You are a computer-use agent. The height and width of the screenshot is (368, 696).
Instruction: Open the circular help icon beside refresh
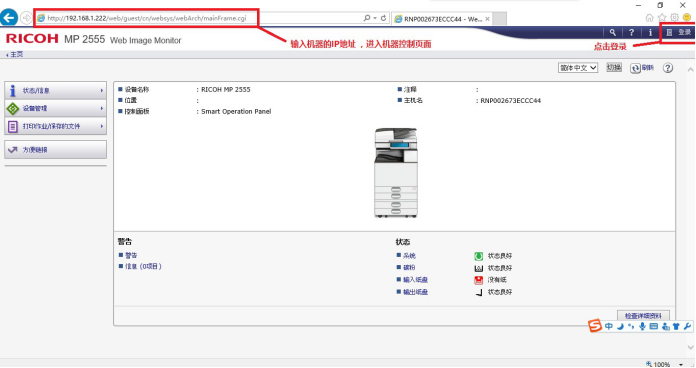(668, 68)
